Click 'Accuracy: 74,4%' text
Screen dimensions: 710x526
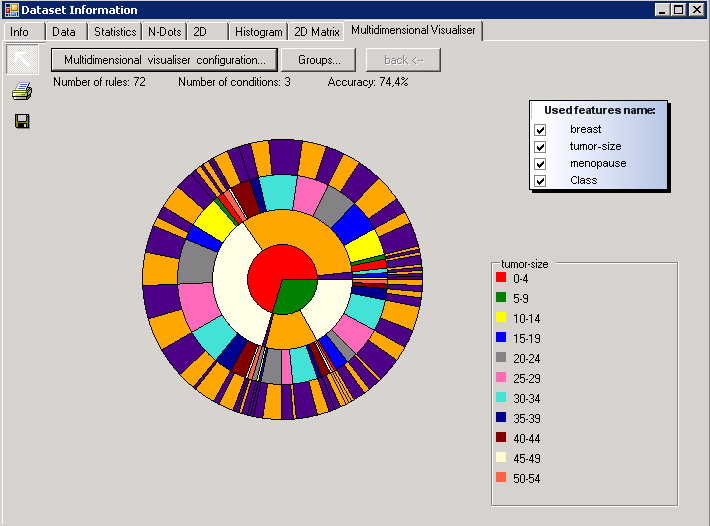click(x=368, y=82)
